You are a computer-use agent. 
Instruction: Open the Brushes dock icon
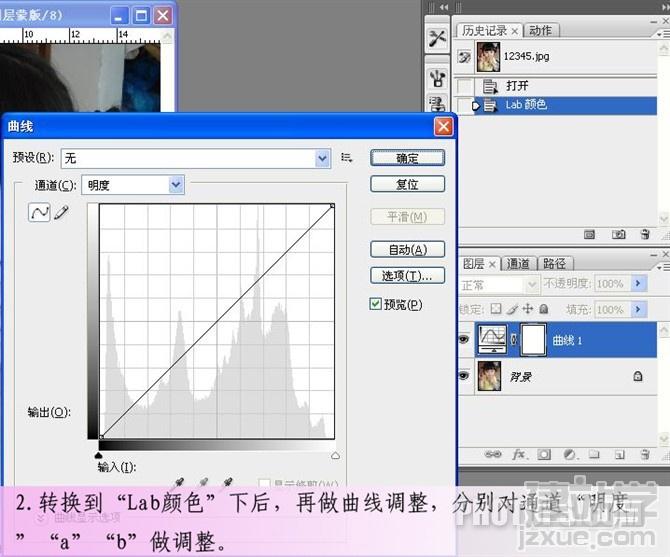(437, 79)
